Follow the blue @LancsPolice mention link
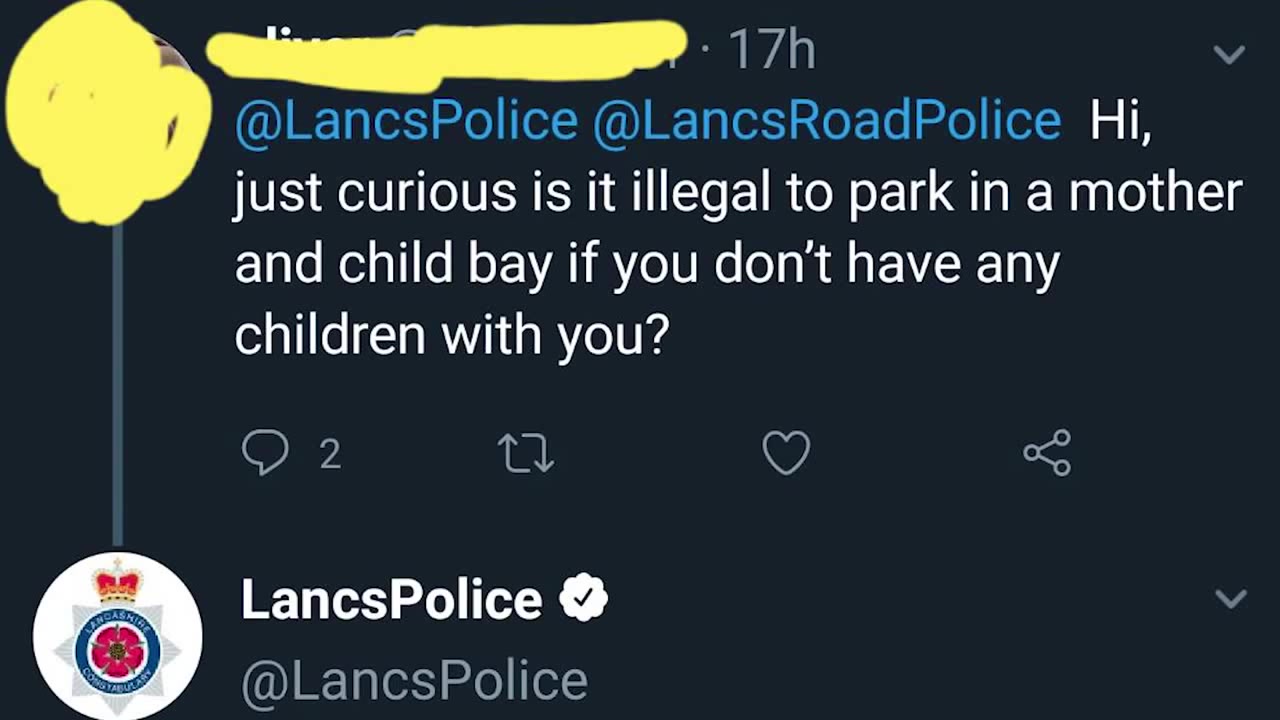The height and width of the screenshot is (720, 1280). (406, 121)
